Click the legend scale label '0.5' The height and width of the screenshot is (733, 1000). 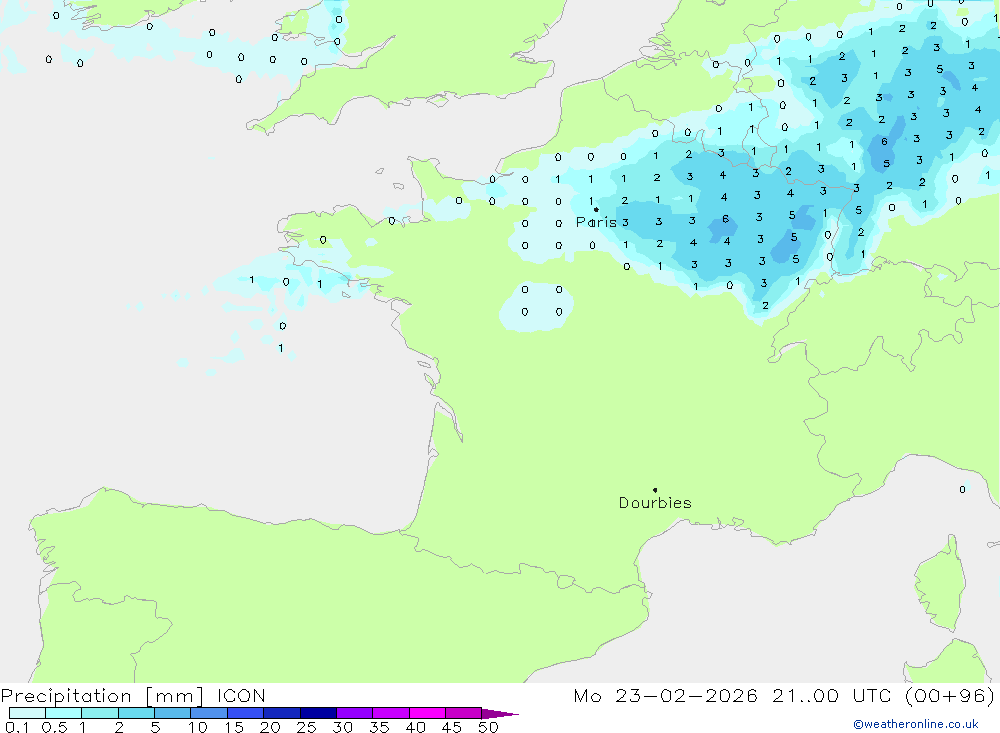coord(54,727)
